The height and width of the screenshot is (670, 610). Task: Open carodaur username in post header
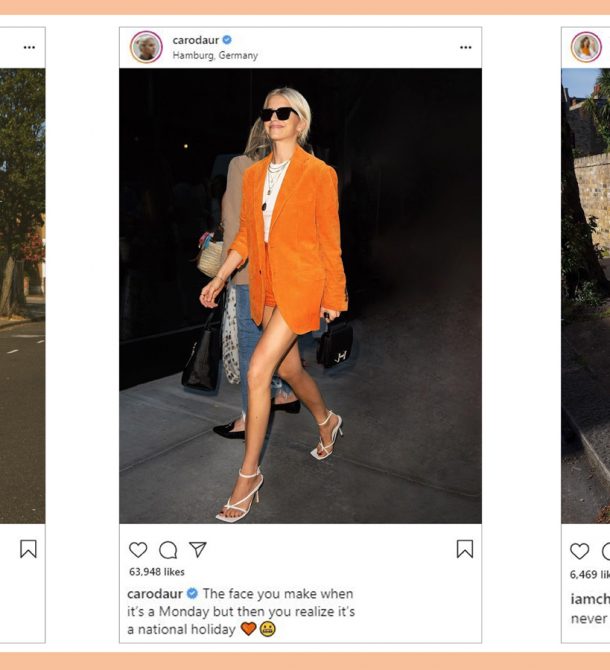(196, 40)
